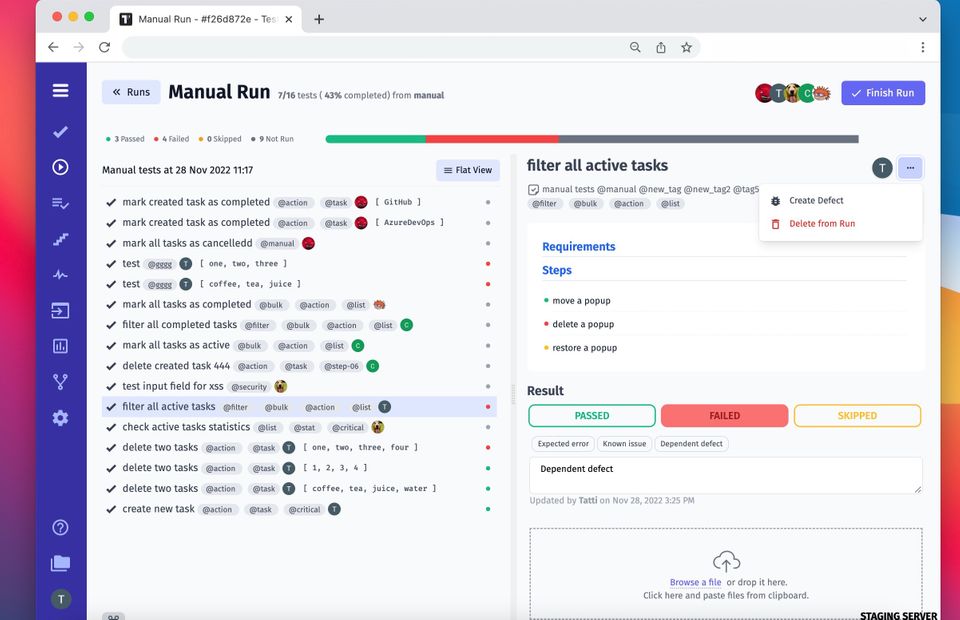This screenshot has height=620, width=960.
Task: Click the checkbox icon before 'manual tests'
Action: [533, 190]
